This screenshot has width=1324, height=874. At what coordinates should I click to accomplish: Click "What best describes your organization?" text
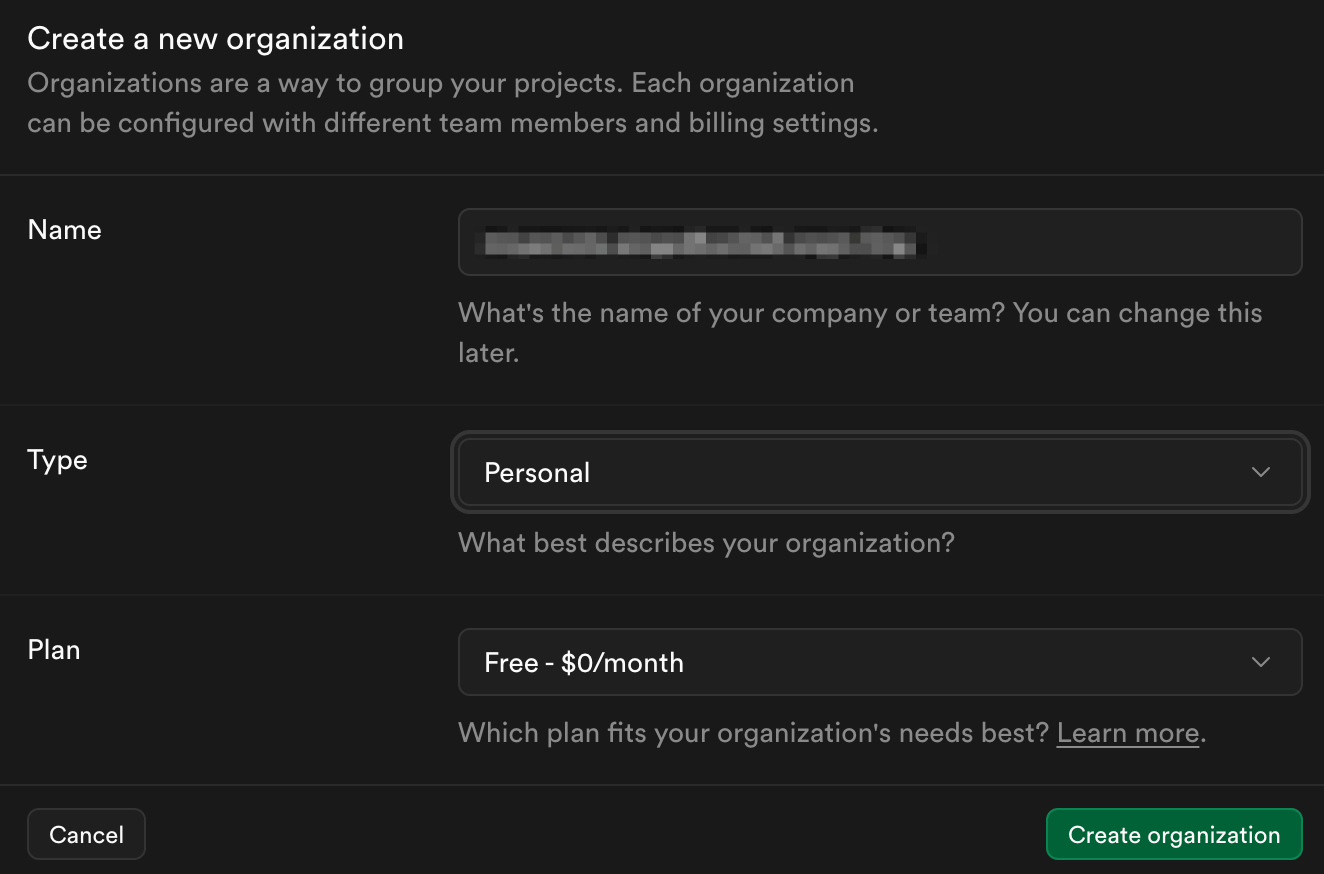click(x=706, y=543)
